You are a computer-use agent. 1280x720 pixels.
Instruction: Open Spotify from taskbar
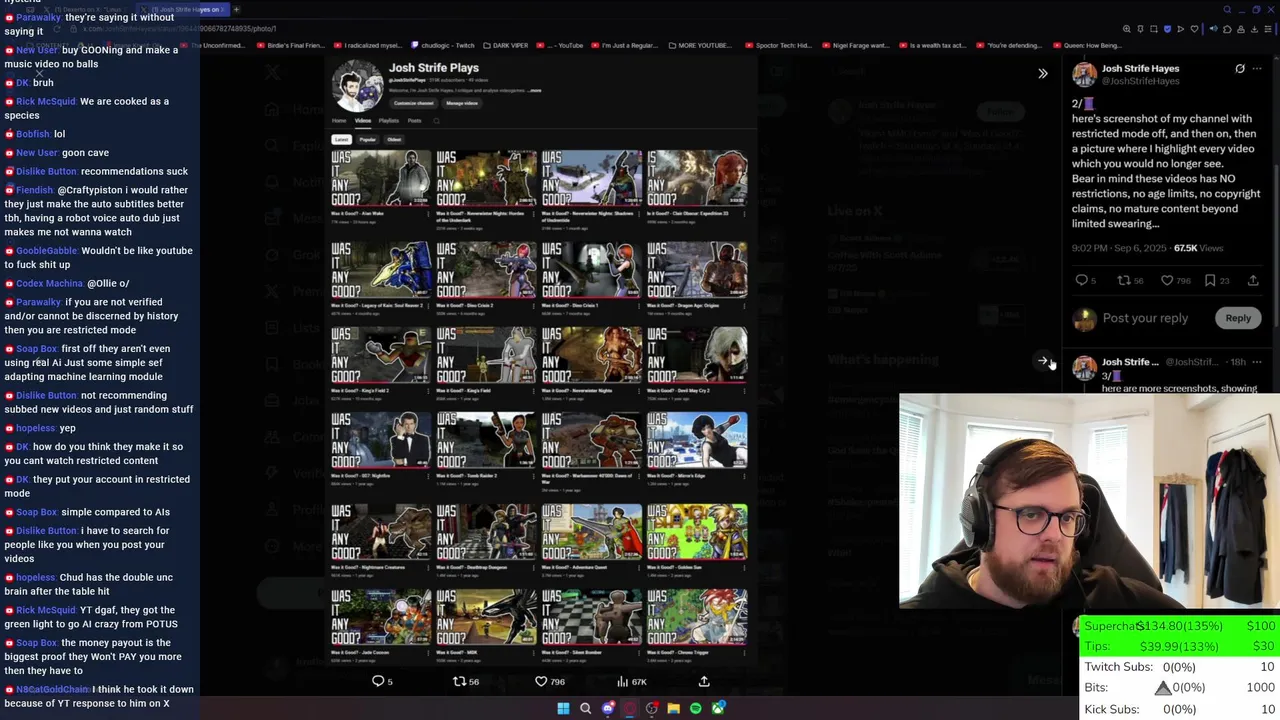coord(695,708)
